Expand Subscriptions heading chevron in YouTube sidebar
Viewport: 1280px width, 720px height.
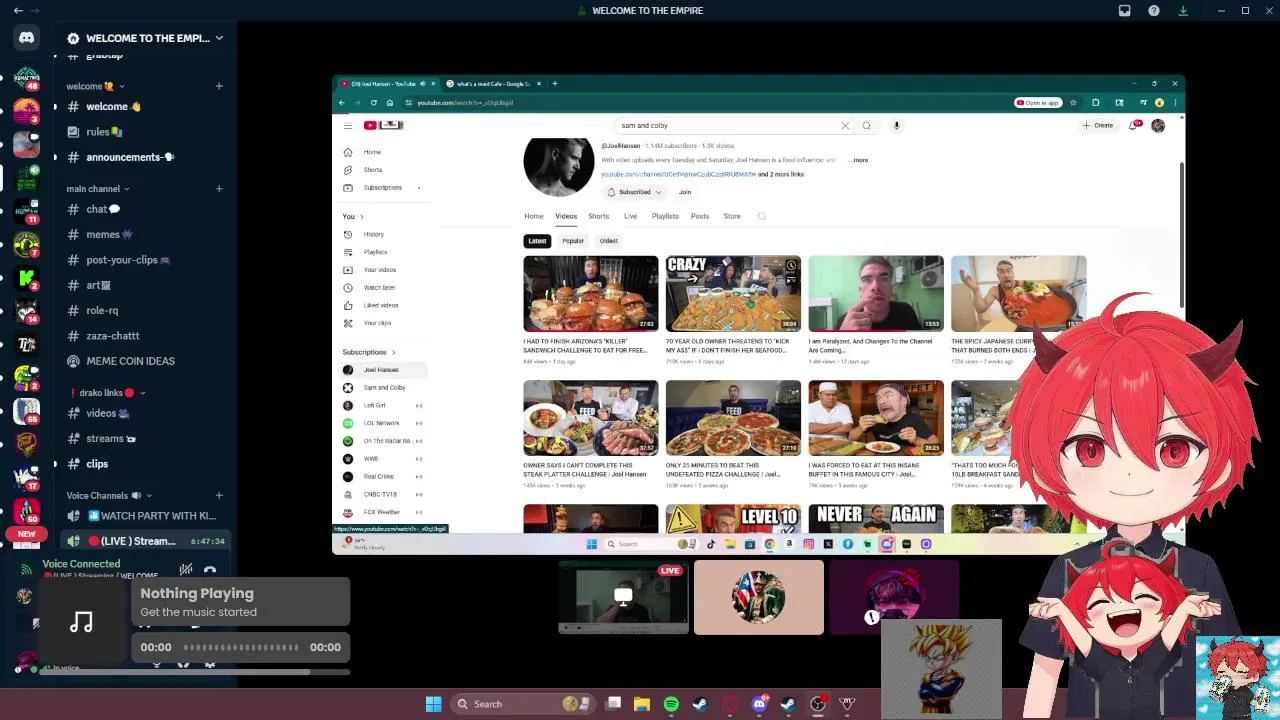[x=393, y=352]
